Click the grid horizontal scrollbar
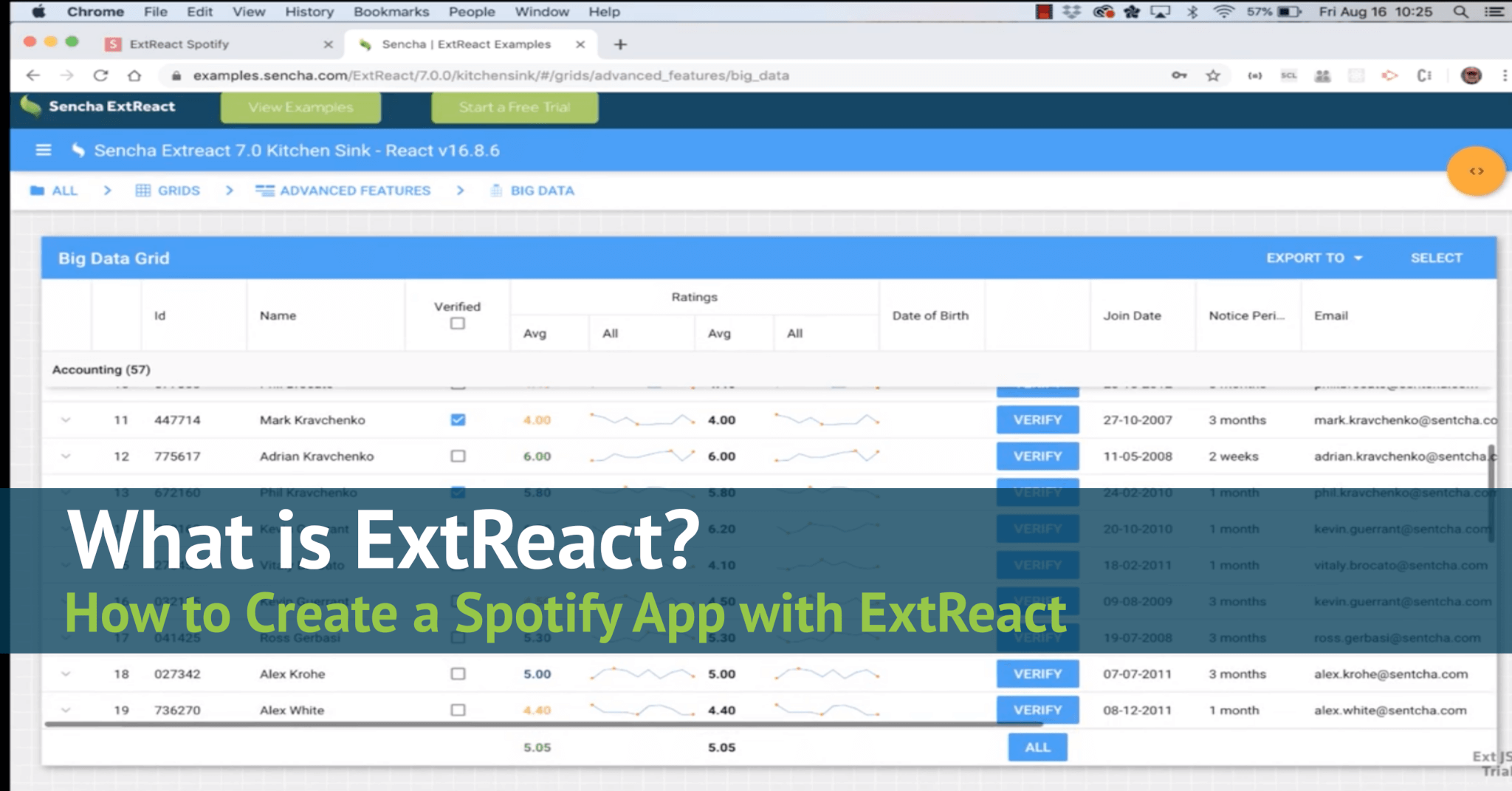1512x791 pixels. pyautogui.click(x=543, y=724)
